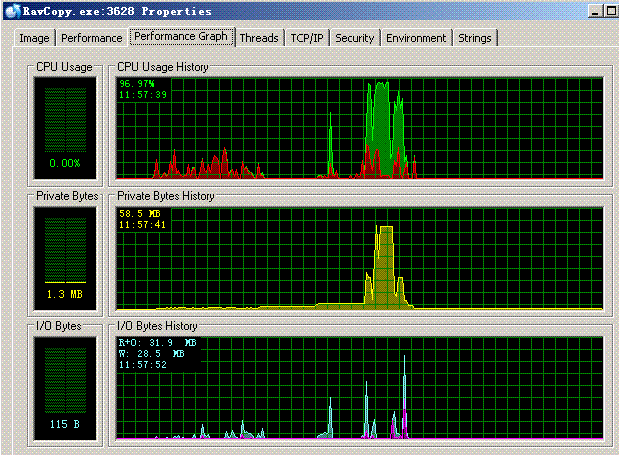
Task: Click the Private Bytes History label
Action: [166, 196]
